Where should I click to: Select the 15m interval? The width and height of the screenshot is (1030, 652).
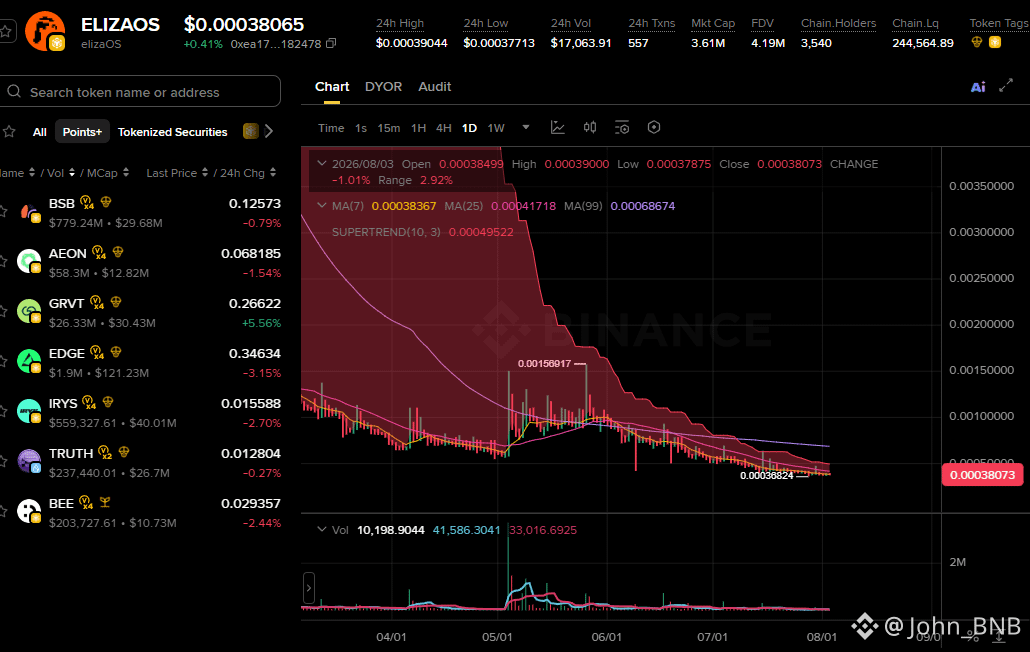pyautogui.click(x=388, y=128)
